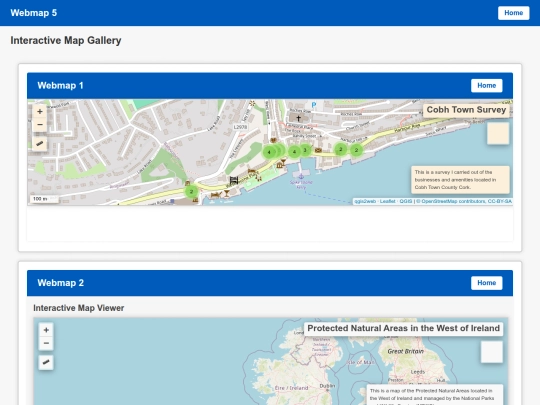This screenshot has width=540, height=405.
Task: Activate the measure ruler tool on Cobh map
Action: (40, 143)
